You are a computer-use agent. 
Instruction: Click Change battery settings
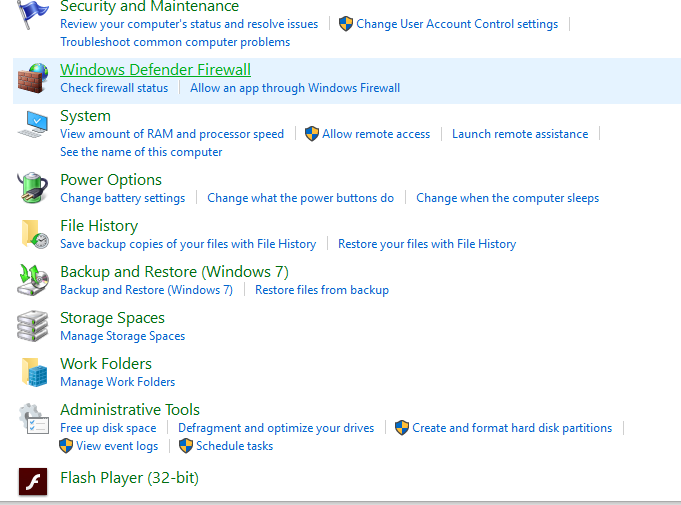[122, 198]
